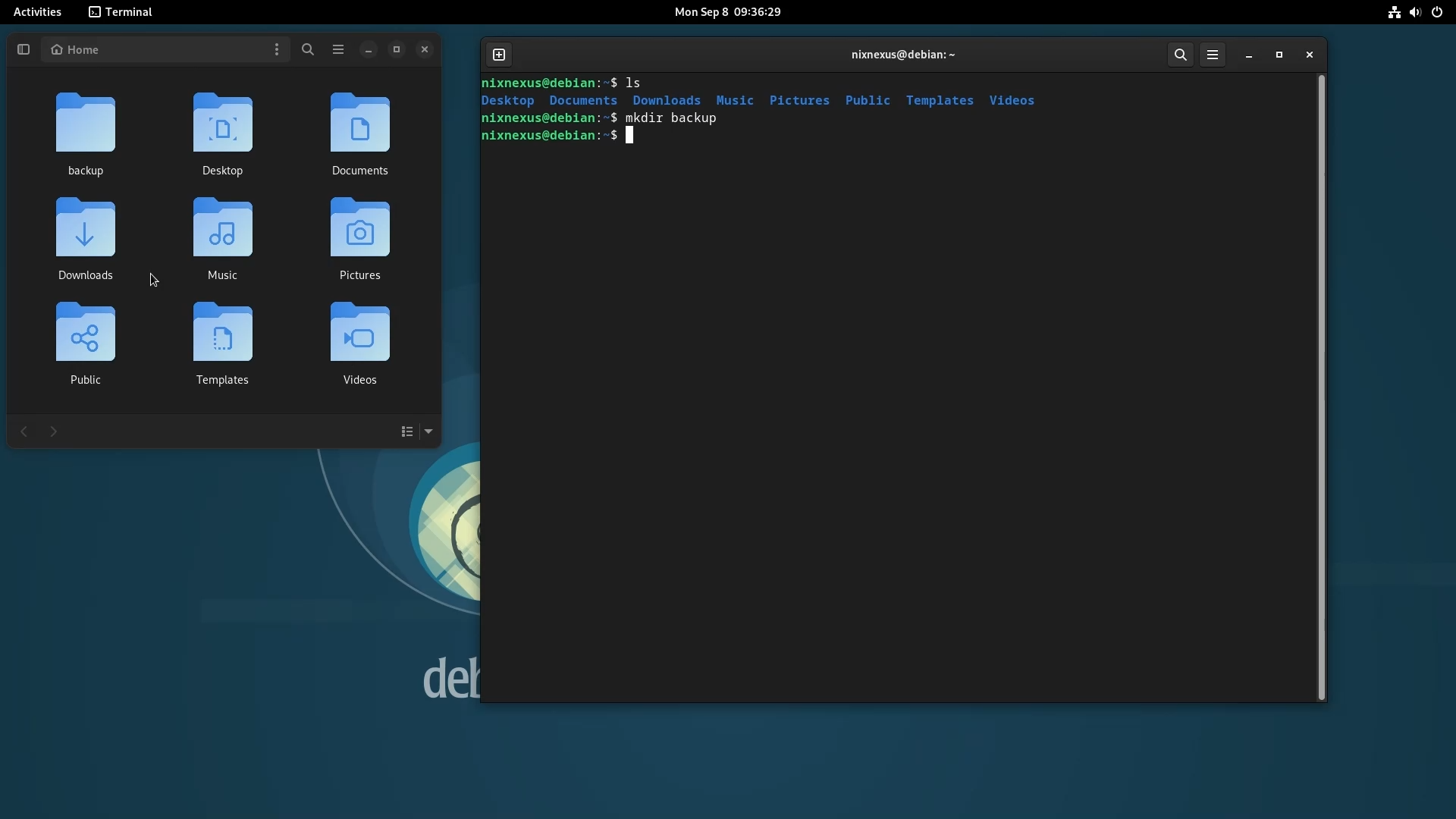Expand the view options dropdown arrow
1456x819 pixels.
(429, 432)
